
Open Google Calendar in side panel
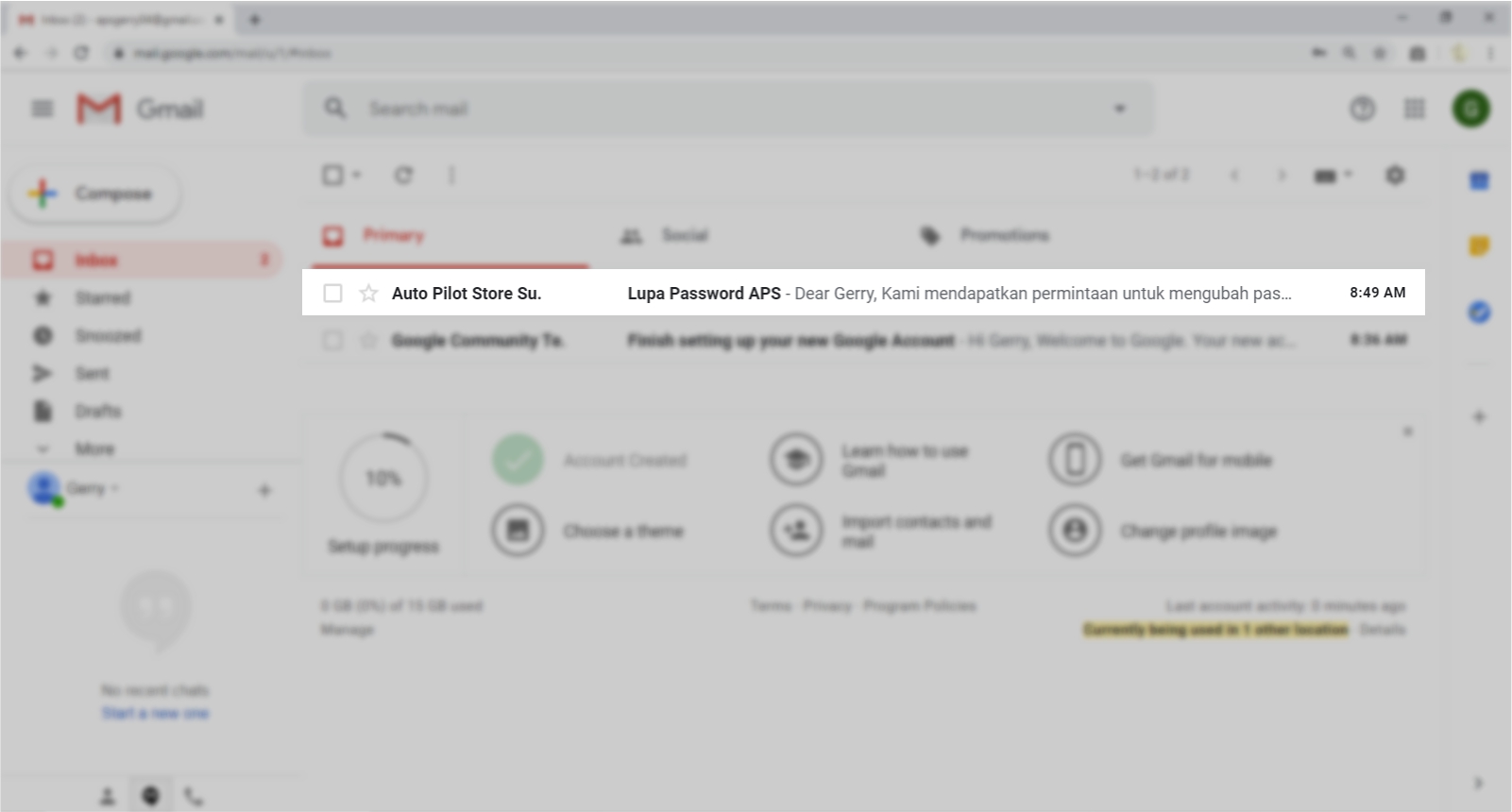click(1479, 181)
